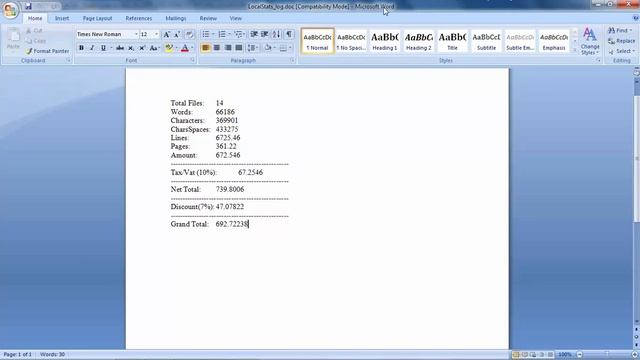Click the Paste button

13,40
